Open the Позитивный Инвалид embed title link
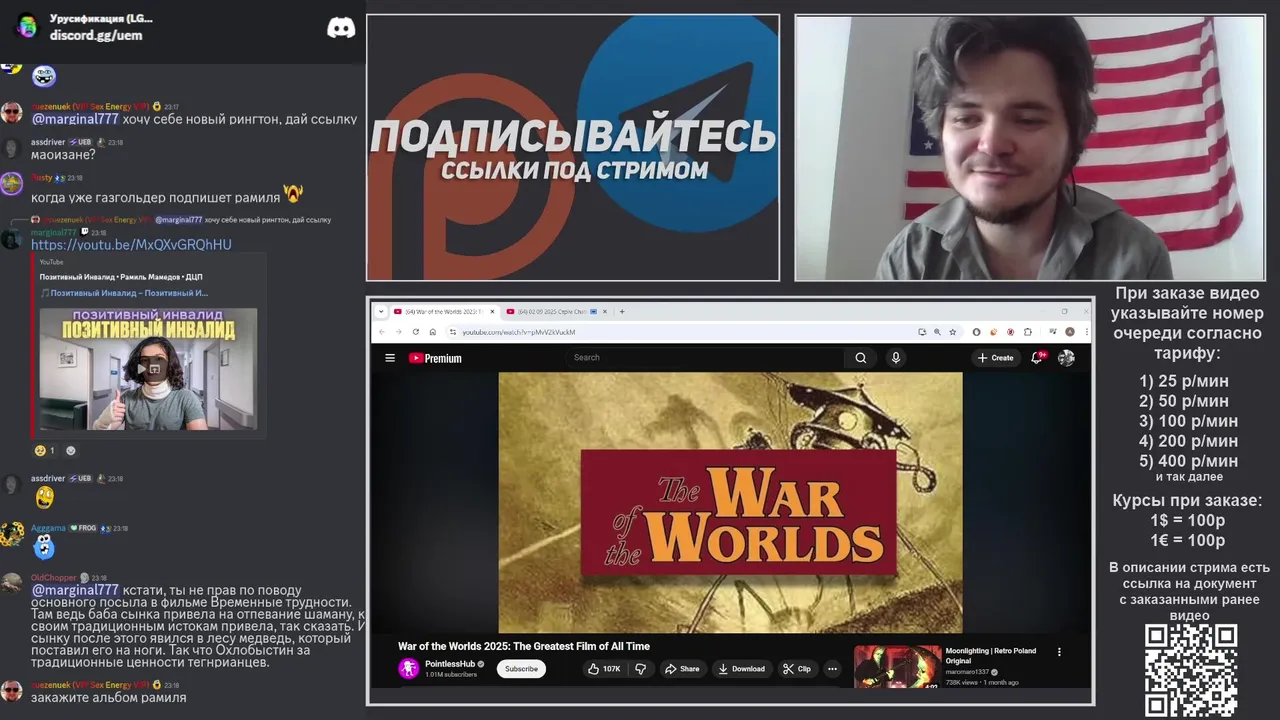Viewport: 1280px width, 720px height. pos(129,293)
